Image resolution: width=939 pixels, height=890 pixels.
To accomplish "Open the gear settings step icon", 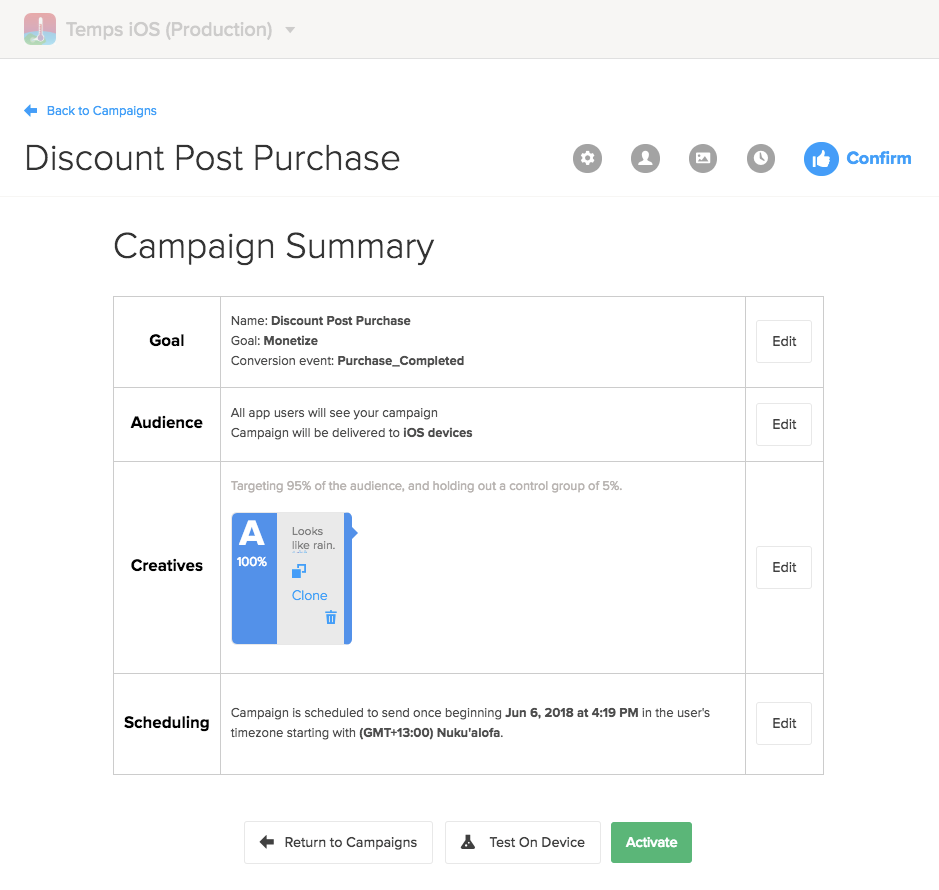I will coord(588,158).
